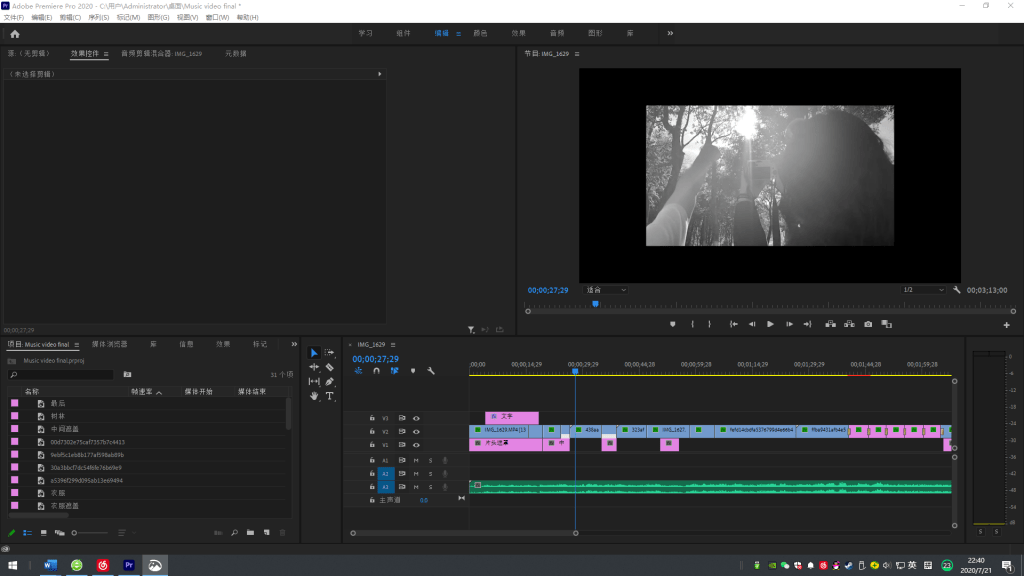The width and height of the screenshot is (1024, 576).
Task: Open the zoom level dropdown showing 适合
Action: tap(606, 290)
